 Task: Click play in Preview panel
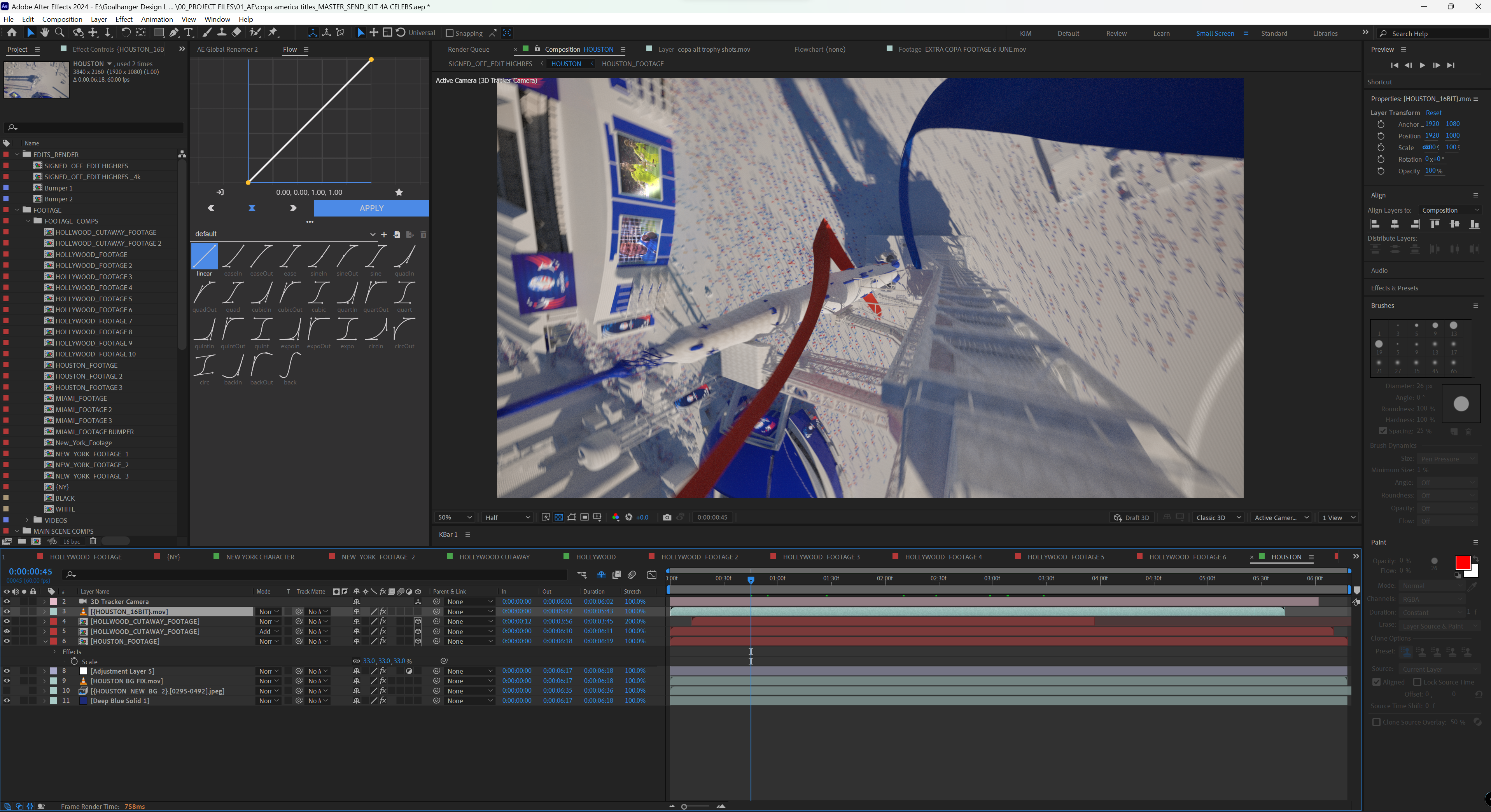pos(1422,65)
